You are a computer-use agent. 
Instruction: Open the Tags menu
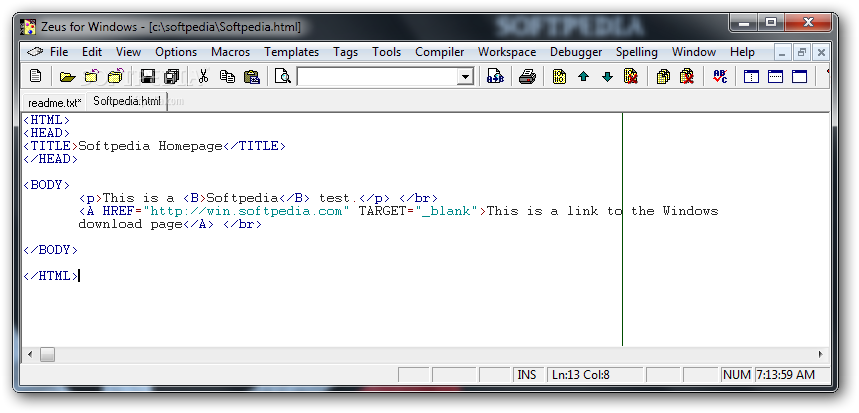[x=345, y=52]
